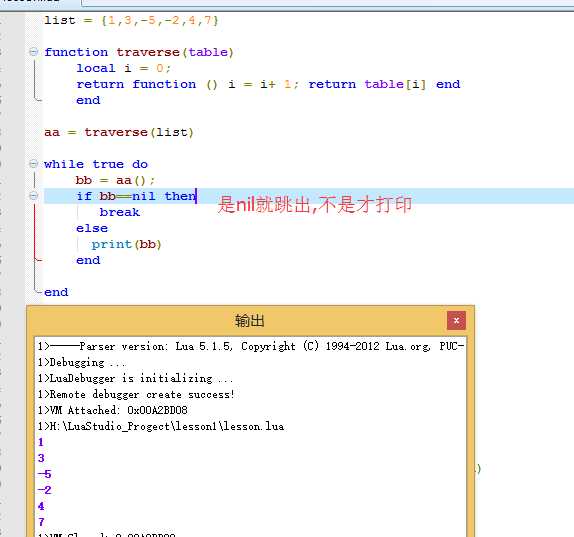Select the -5 value in the output
The height and width of the screenshot is (537, 574).
click(x=44, y=474)
